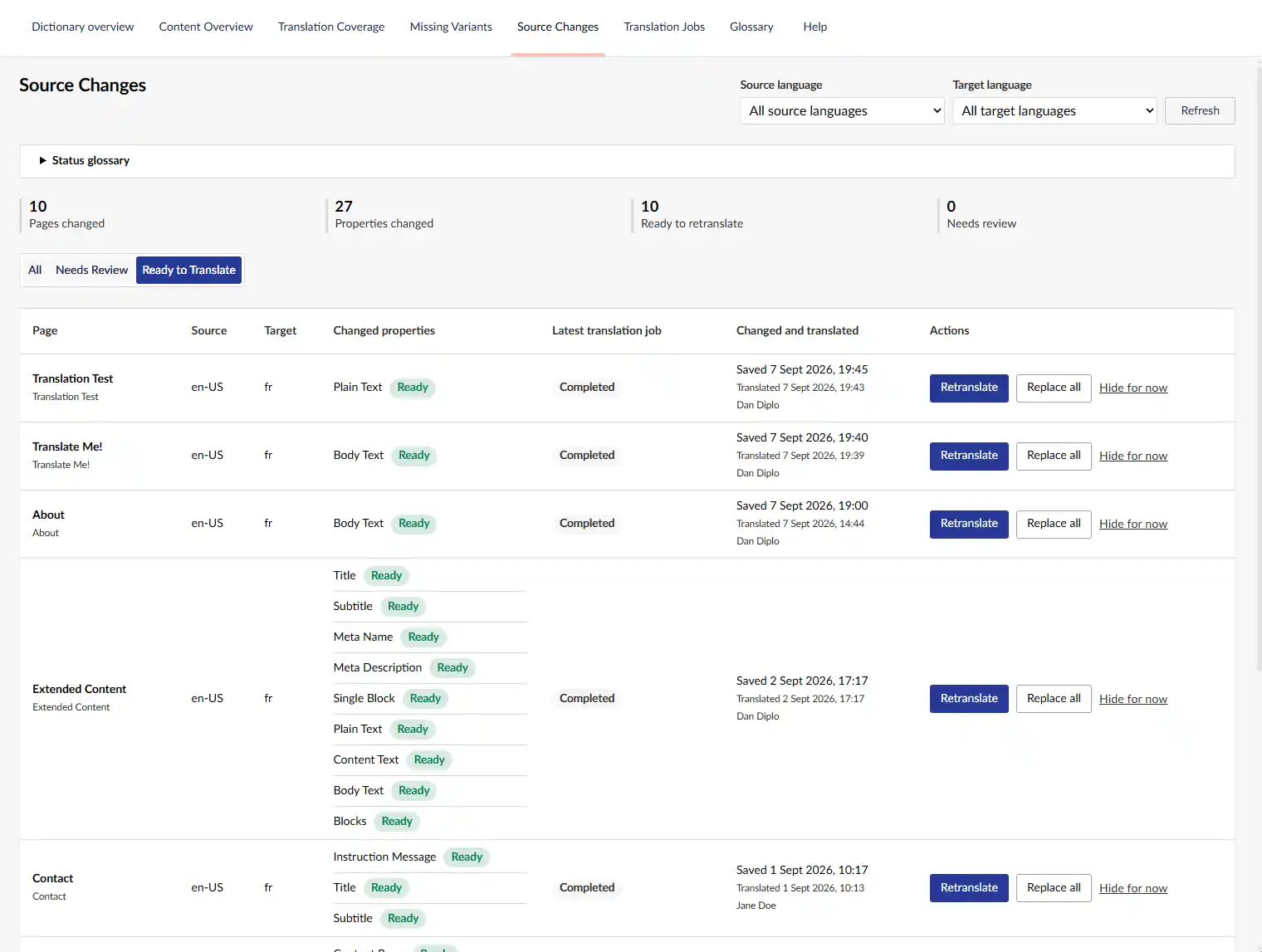The image size is (1262, 952).
Task: Click Ready badge beside Instruction Message
Action: coord(467,857)
